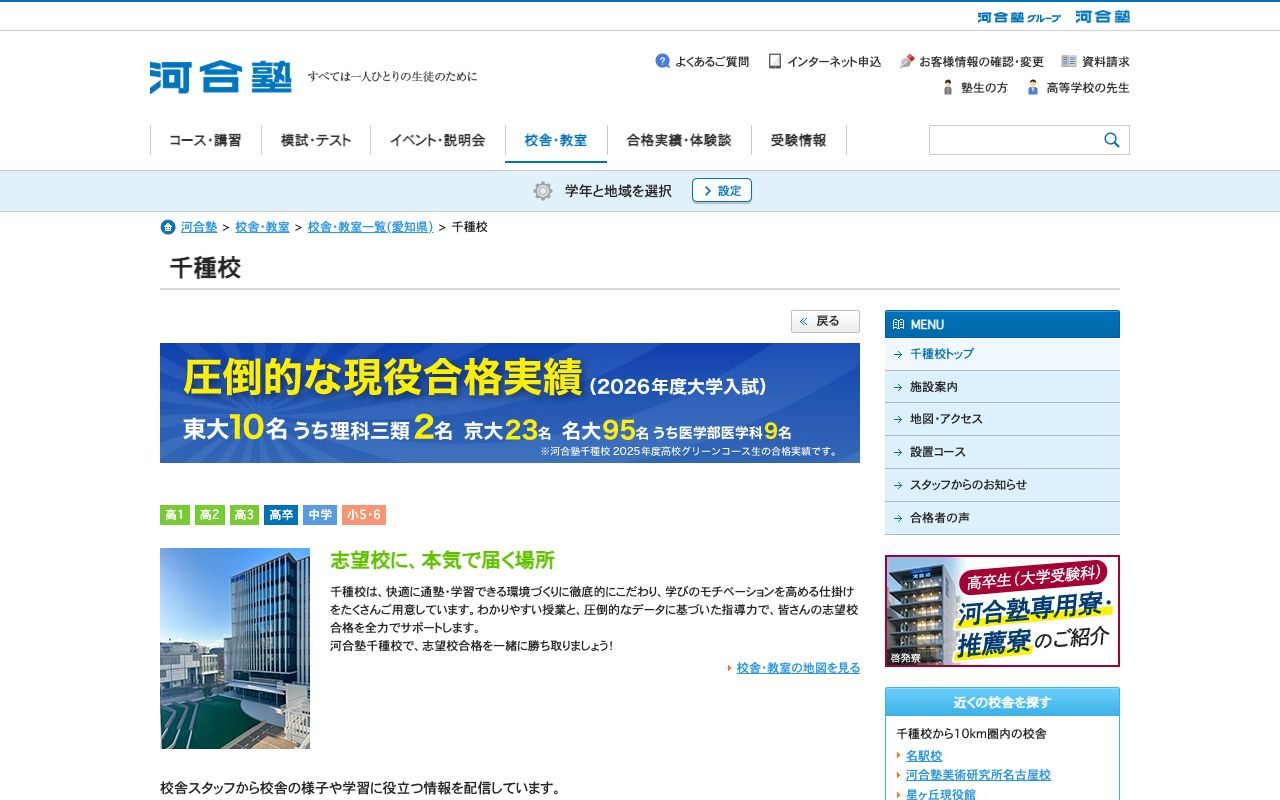1280x800 pixels.
Task: Open 河合塾グループ top bar link
Action: (x=1019, y=17)
